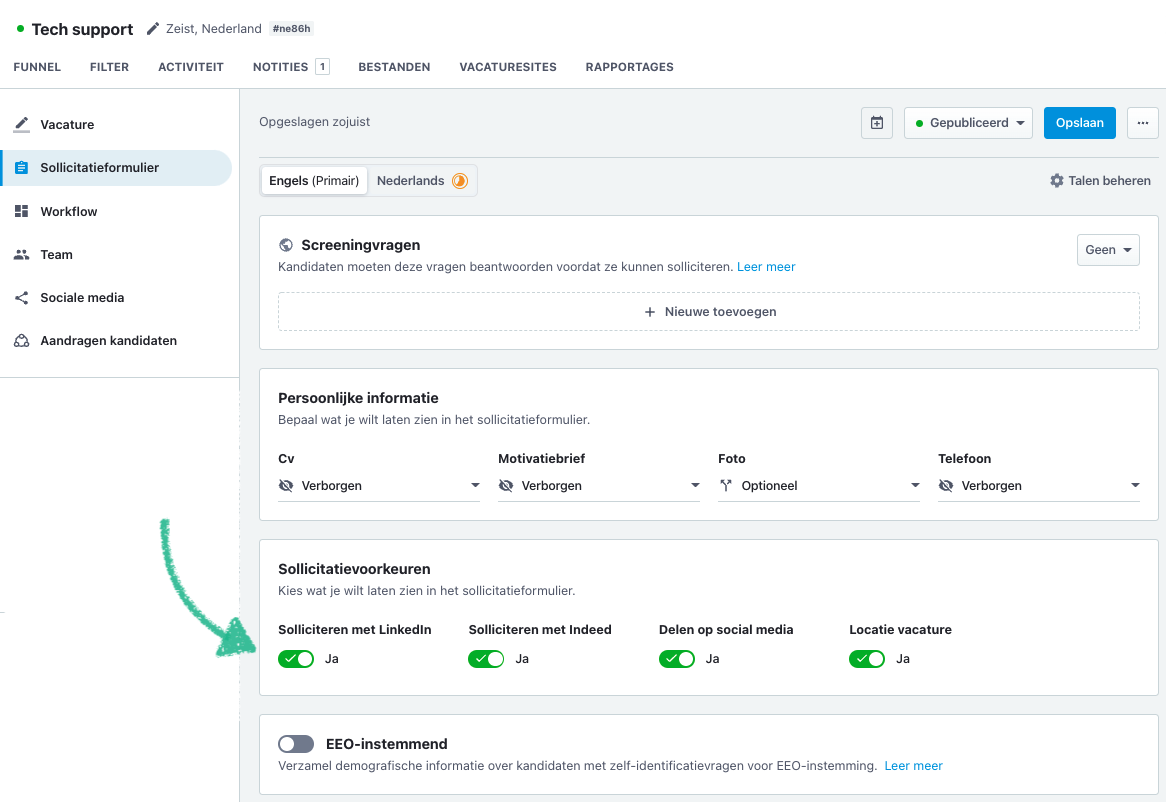This screenshot has height=802, width=1166.
Task: Open the Geen dropdown for Screeningvragen
Action: click(x=1108, y=250)
